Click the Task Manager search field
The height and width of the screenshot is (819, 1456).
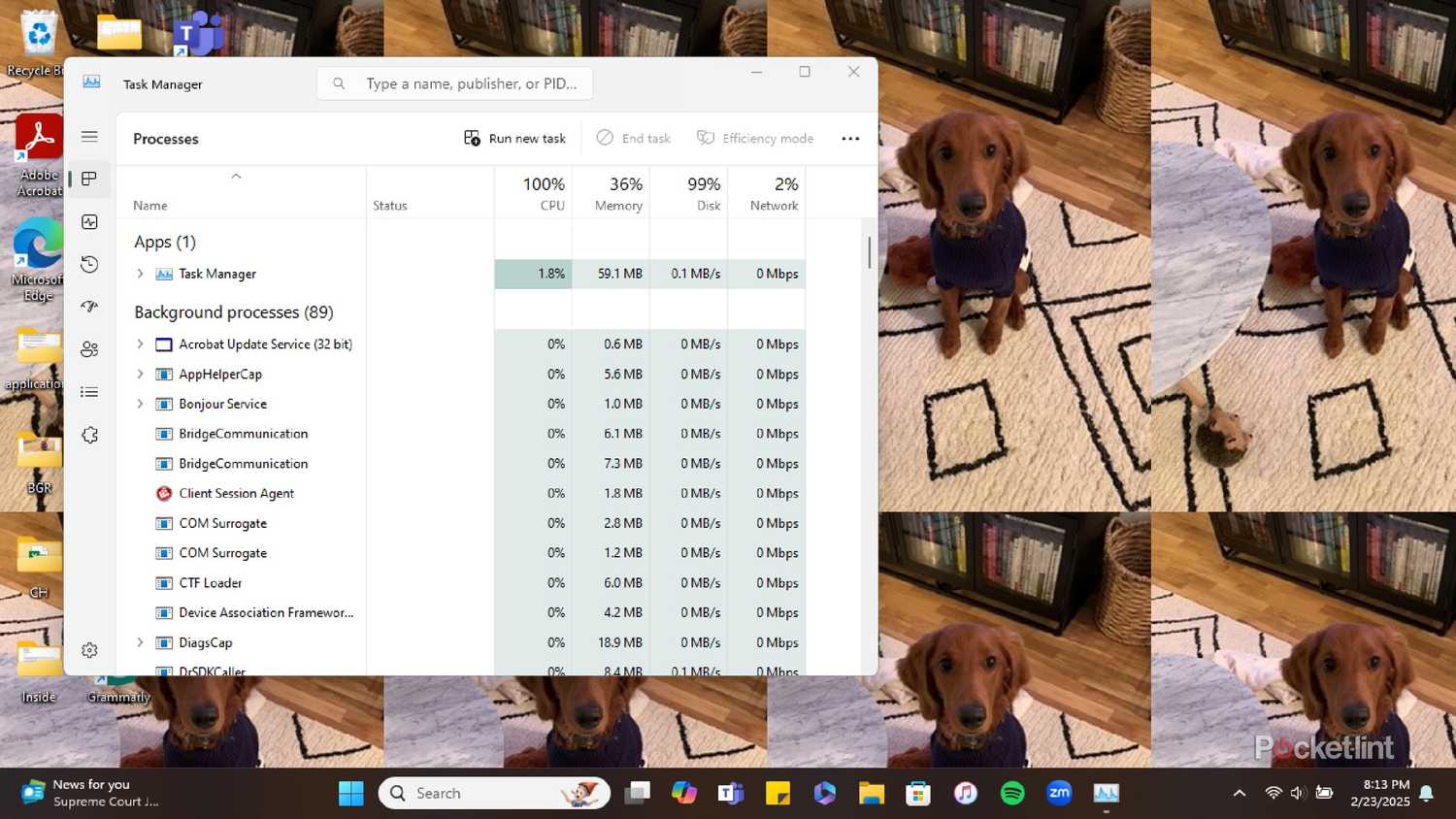pos(454,83)
